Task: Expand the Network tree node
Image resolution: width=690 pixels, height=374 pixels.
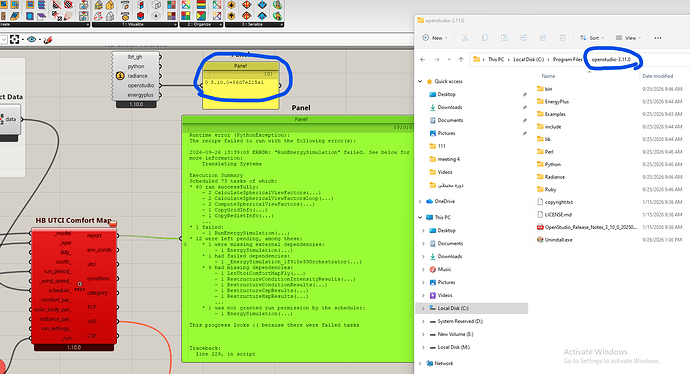Action: point(420,363)
